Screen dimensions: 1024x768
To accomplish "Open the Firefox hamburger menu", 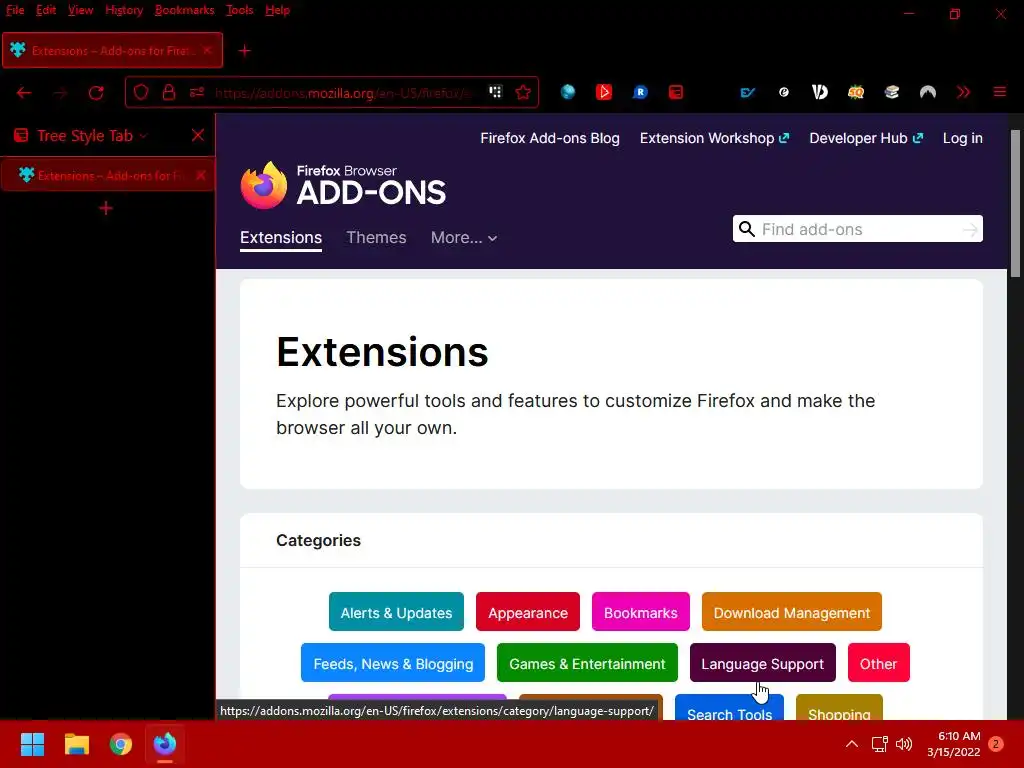I will 1000,92.
